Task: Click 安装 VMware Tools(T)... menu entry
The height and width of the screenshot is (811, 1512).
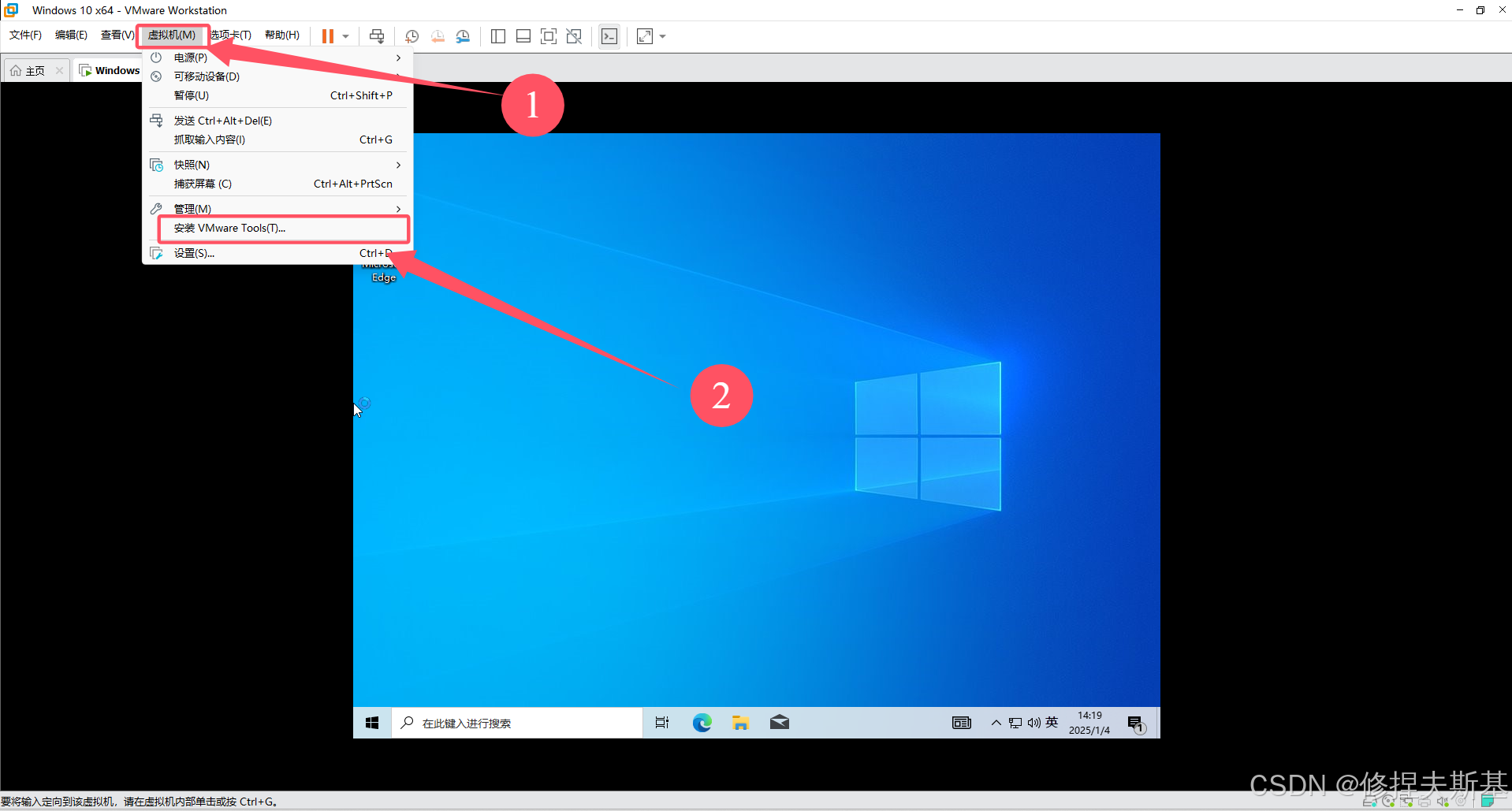Action: [277, 228]
